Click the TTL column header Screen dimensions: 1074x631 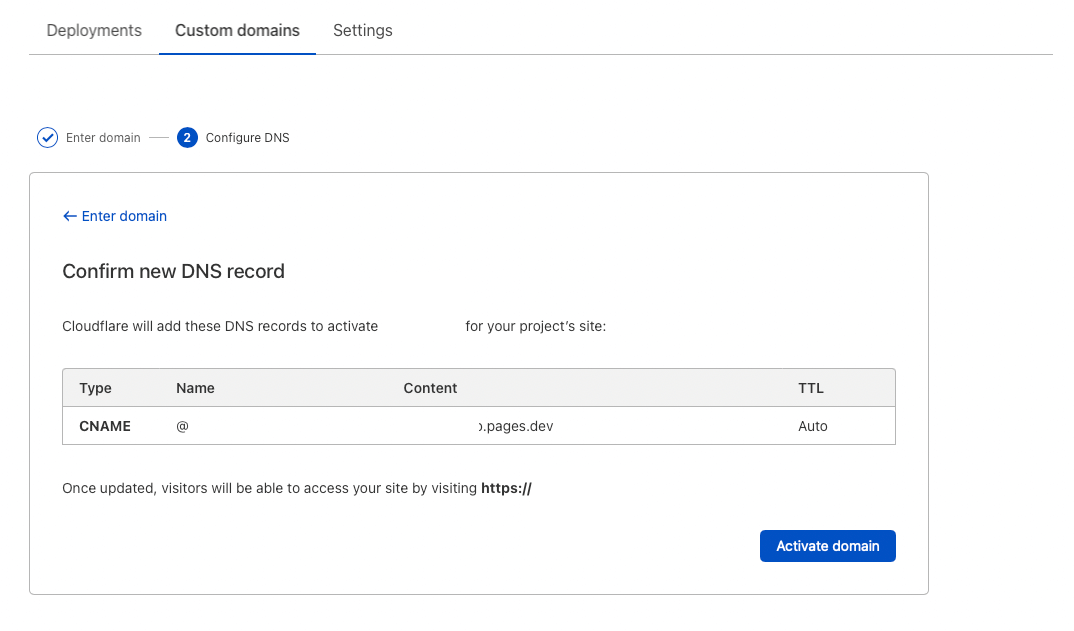coord(811,387)
